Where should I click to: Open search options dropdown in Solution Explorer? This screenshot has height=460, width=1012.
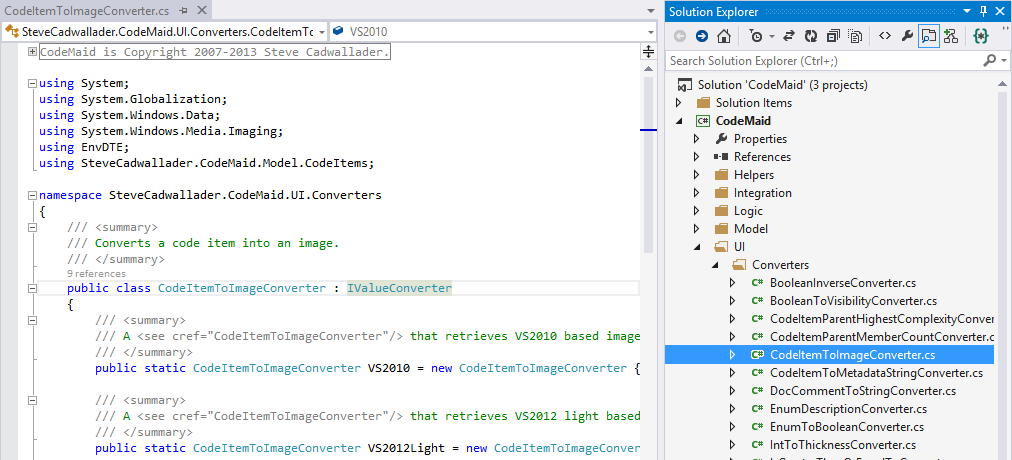(x=1004, y=61)
